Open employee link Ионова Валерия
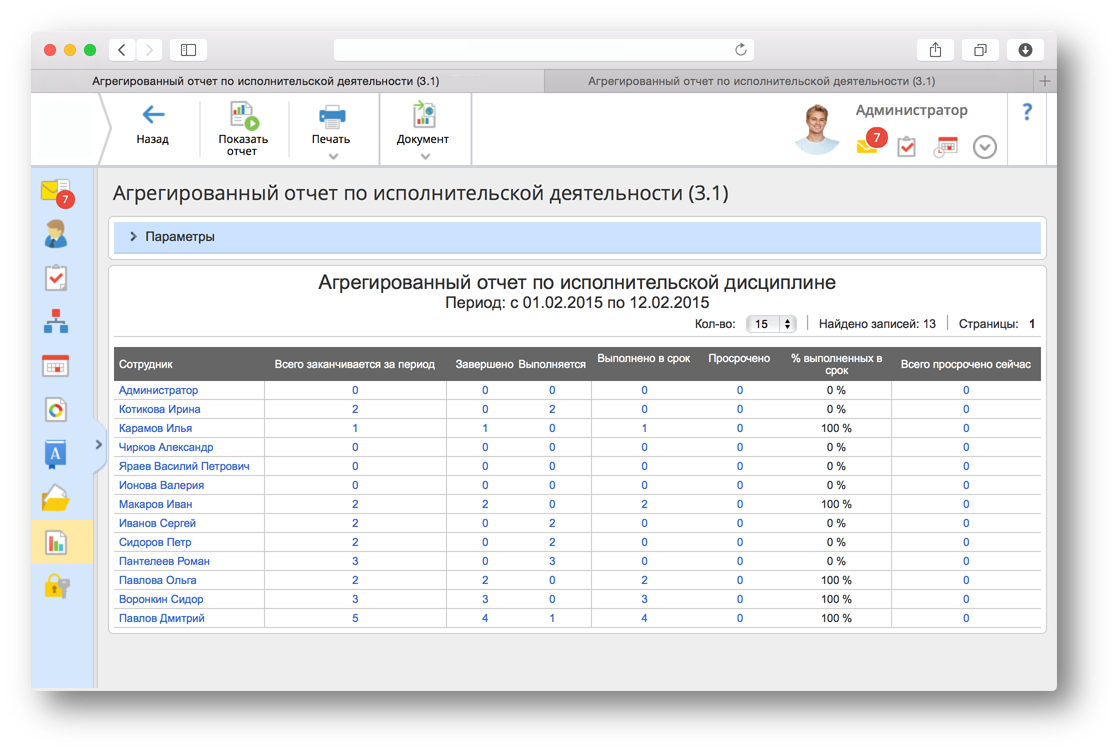The width and height of the screenshot is (1119, 753). coord(161,485)
